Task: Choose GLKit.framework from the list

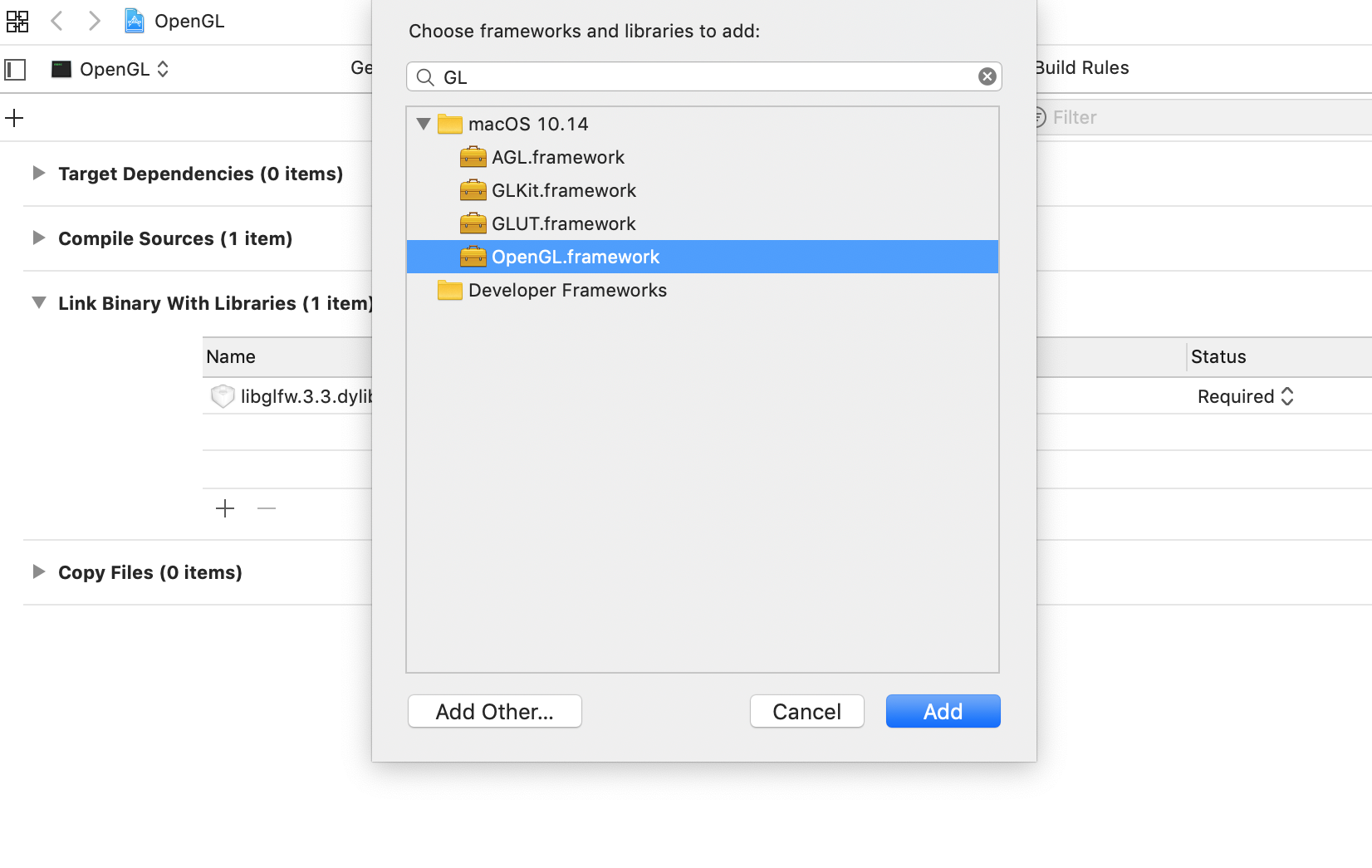Action: (549, 190)
